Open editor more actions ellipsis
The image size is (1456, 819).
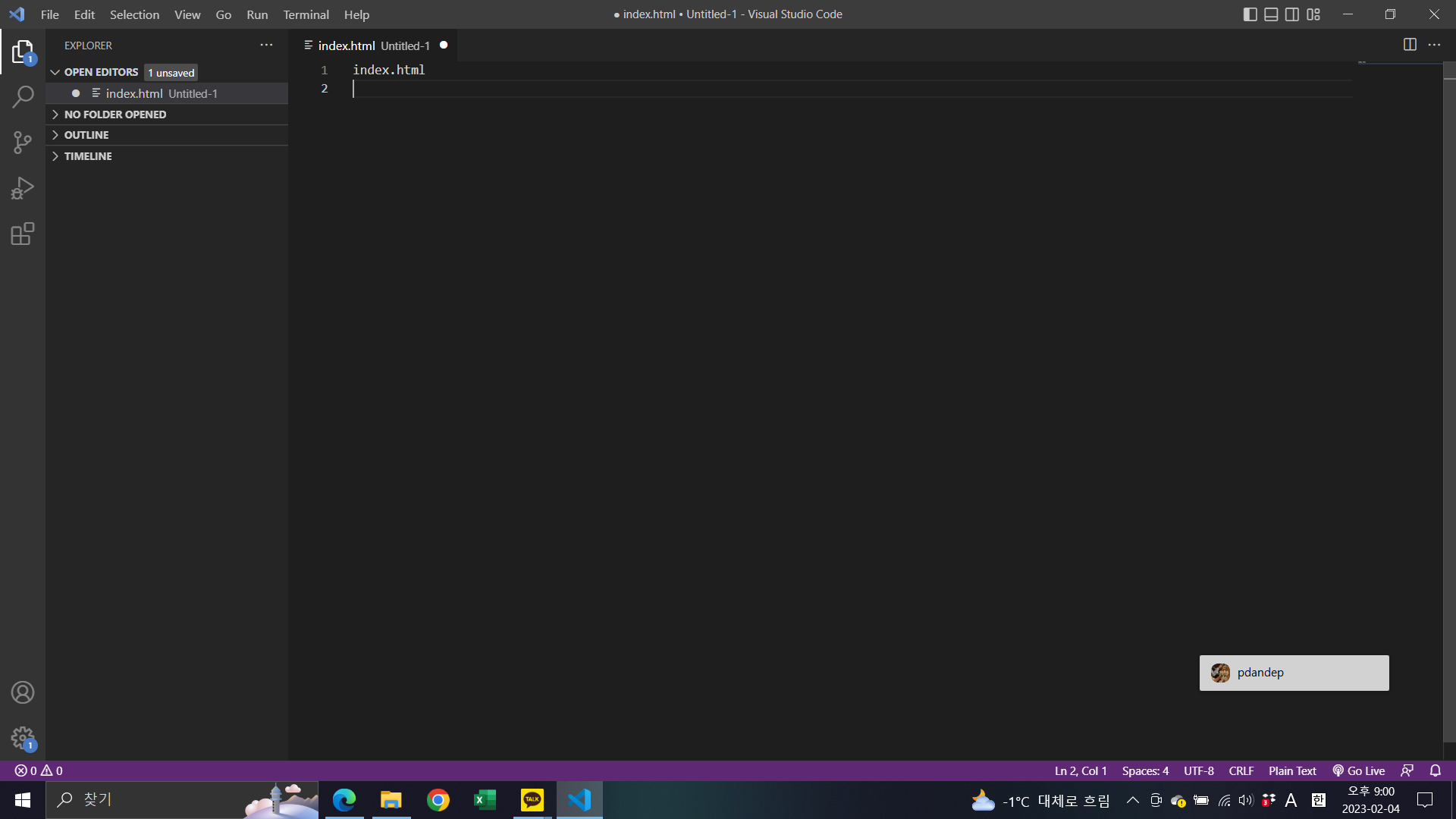pos(1434,45)
